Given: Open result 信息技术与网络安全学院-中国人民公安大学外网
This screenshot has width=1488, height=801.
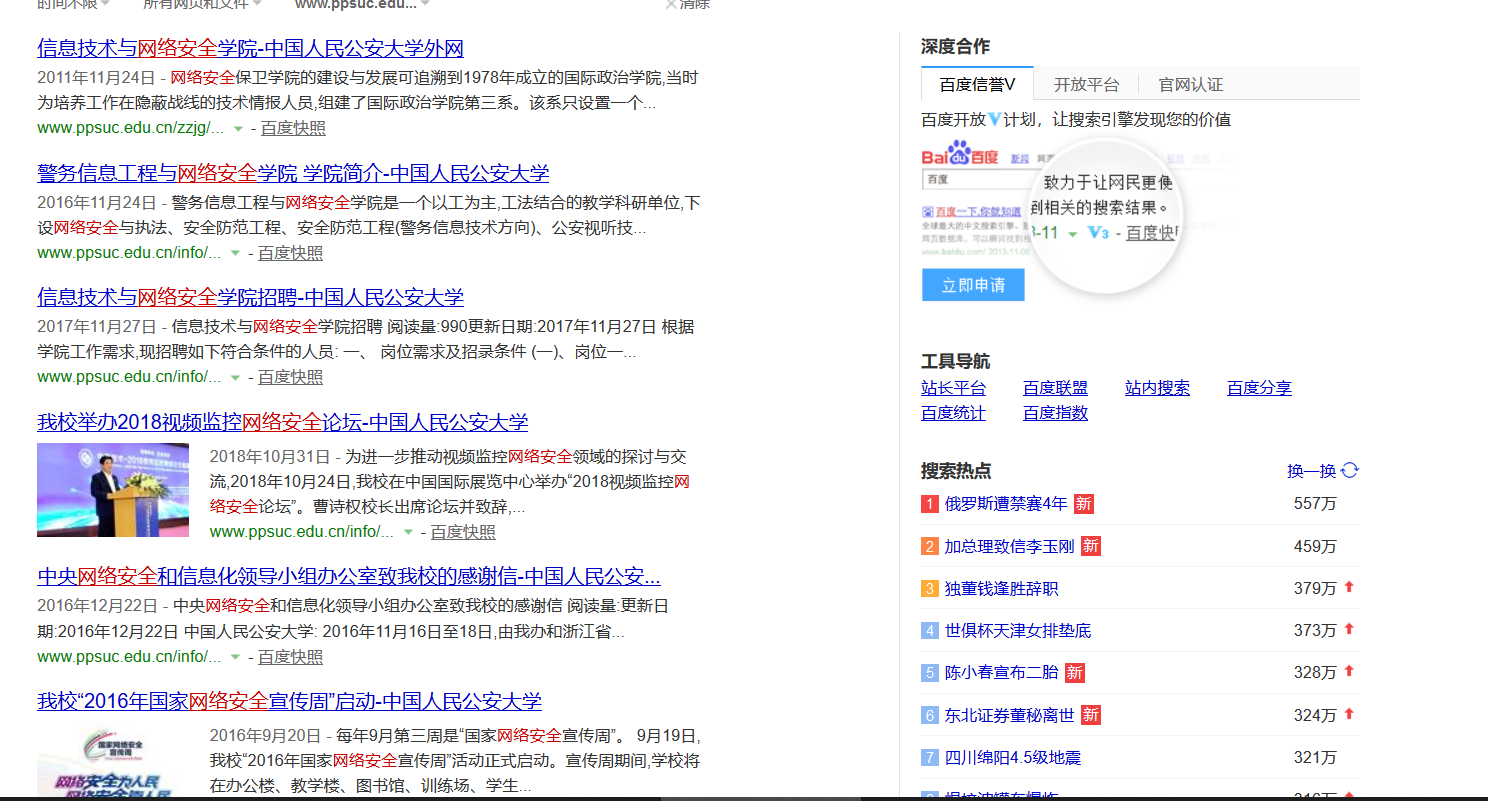Looking at the screenshot, I should (250, 48).
